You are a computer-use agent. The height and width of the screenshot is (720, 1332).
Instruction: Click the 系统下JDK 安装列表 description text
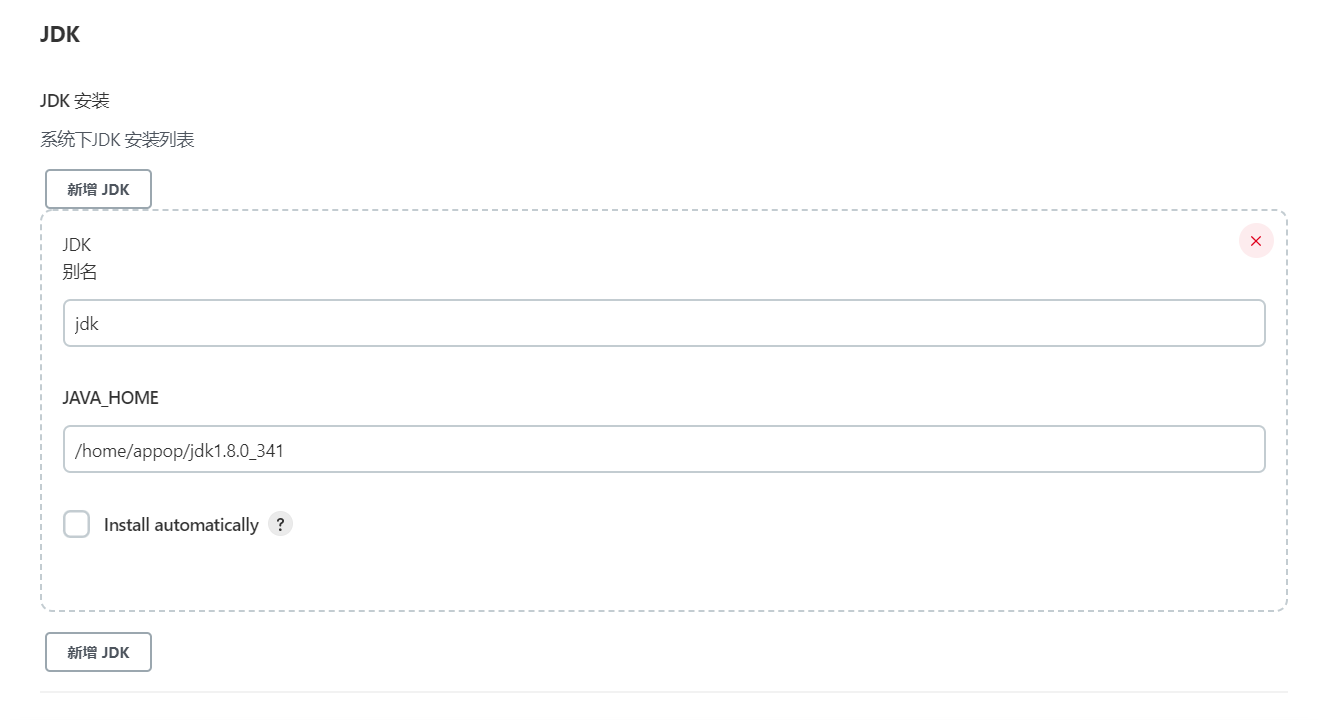(117, 139)
